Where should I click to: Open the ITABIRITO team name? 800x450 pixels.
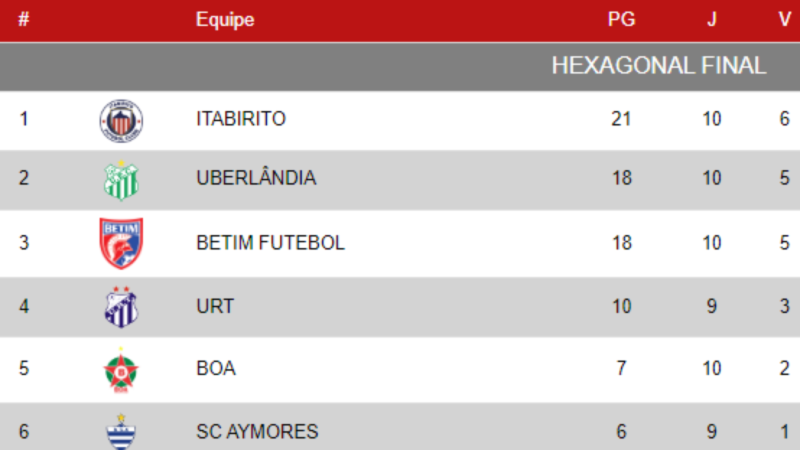pyautogui.click(x=241, y=119)
